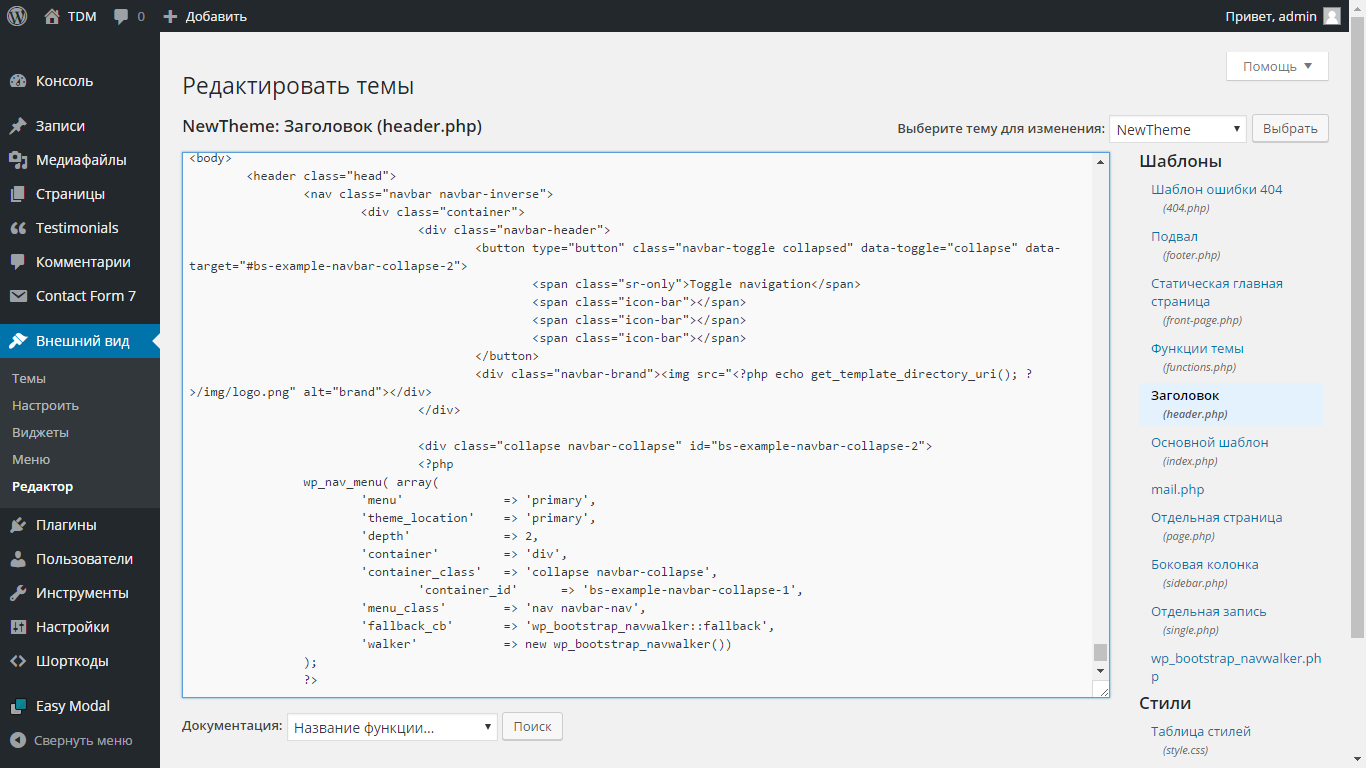
Task: Open the Записи menu
Action: (80, 126)
